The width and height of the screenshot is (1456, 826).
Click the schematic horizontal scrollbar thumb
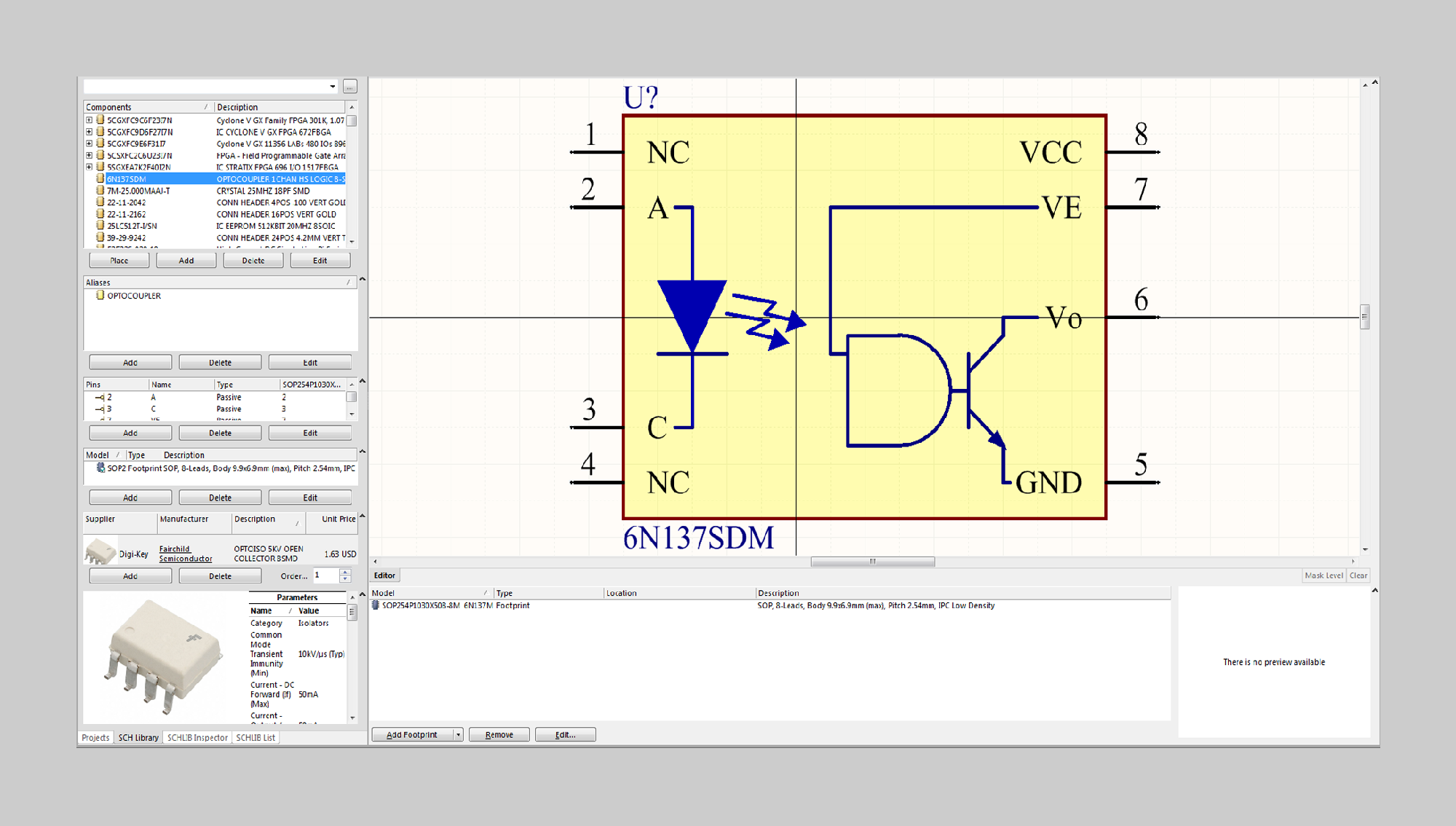872,562
